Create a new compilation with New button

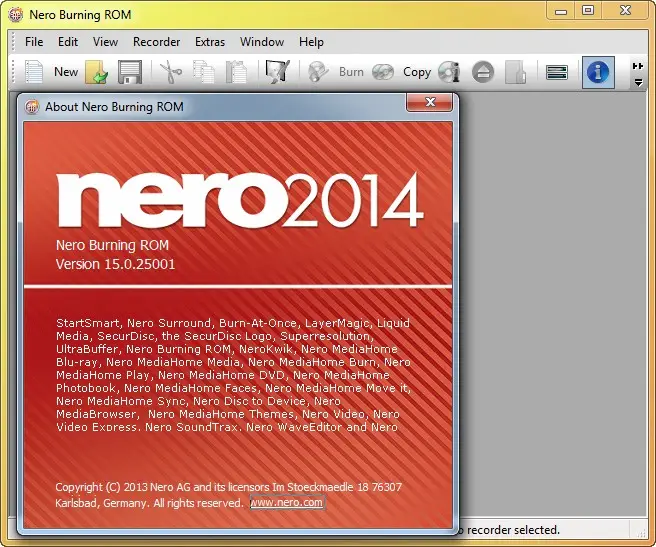coord(52,72)
